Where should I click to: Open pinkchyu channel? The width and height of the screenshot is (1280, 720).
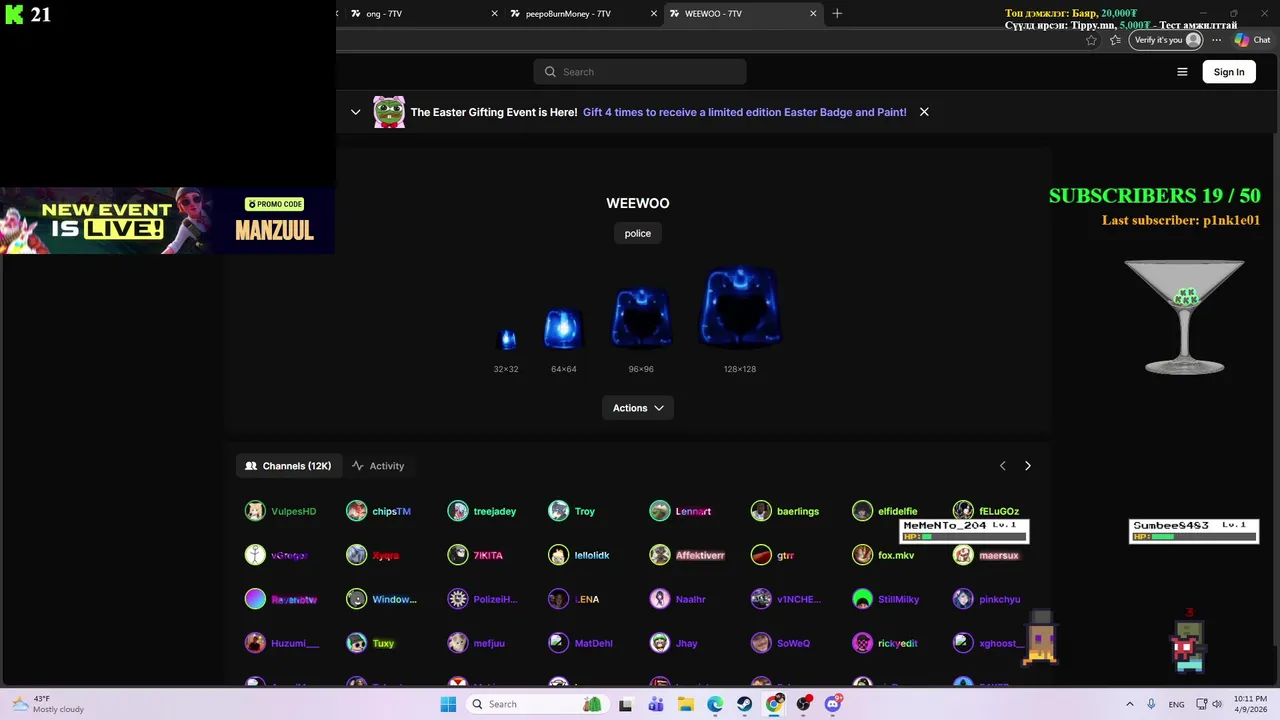987,599
